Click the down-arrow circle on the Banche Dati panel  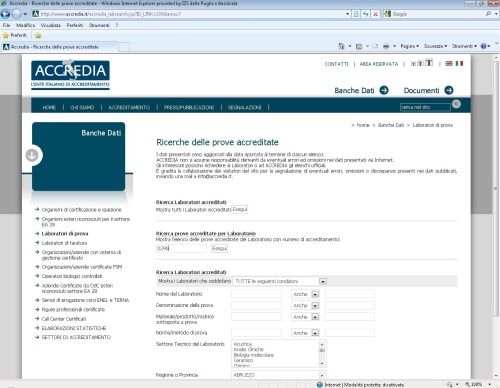(32, 155)
